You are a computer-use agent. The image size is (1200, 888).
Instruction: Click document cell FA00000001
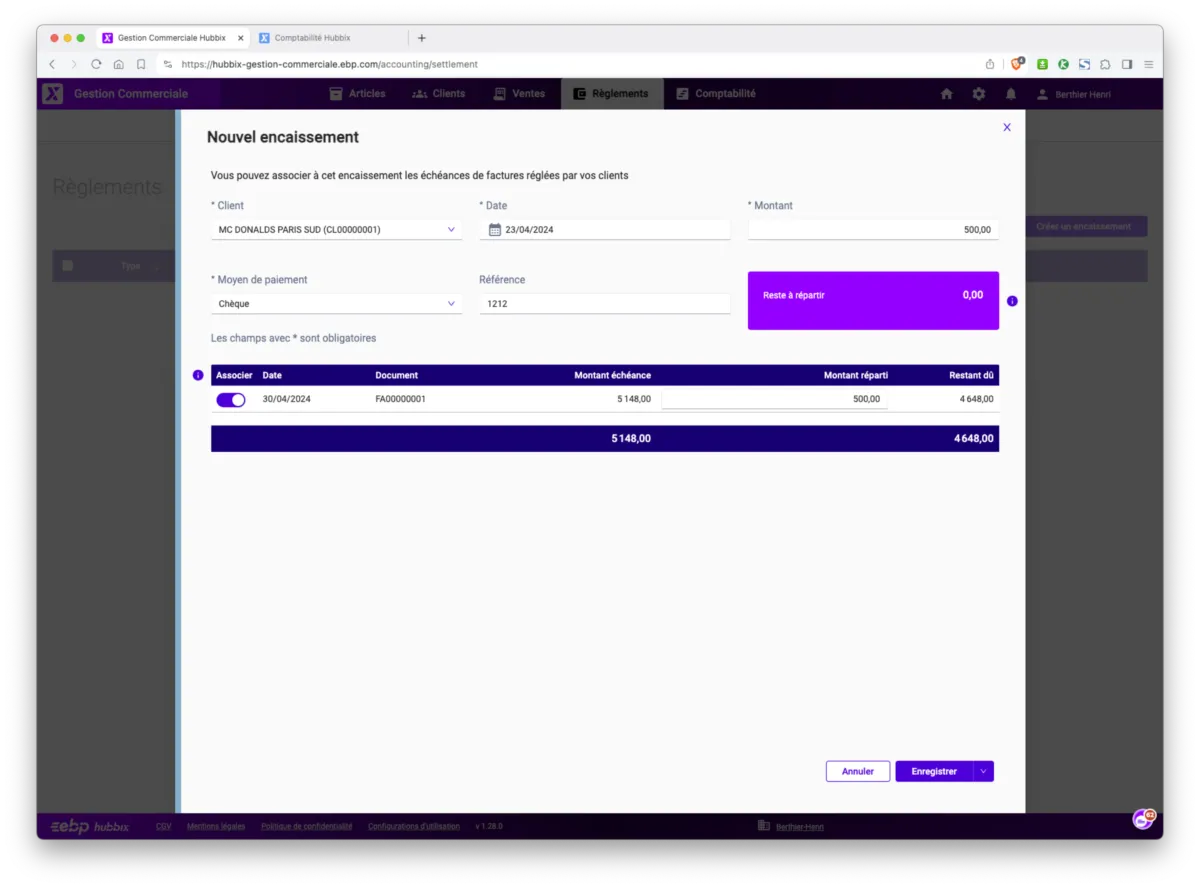point(400,399)
